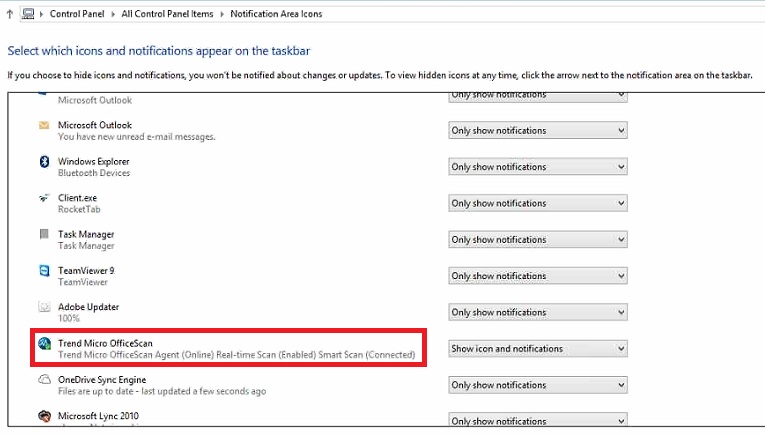Screen dimensions: 765x434
Task: Select the 'Trend Micro OfficeScan' row title
Action: click(x=105, y=343)
